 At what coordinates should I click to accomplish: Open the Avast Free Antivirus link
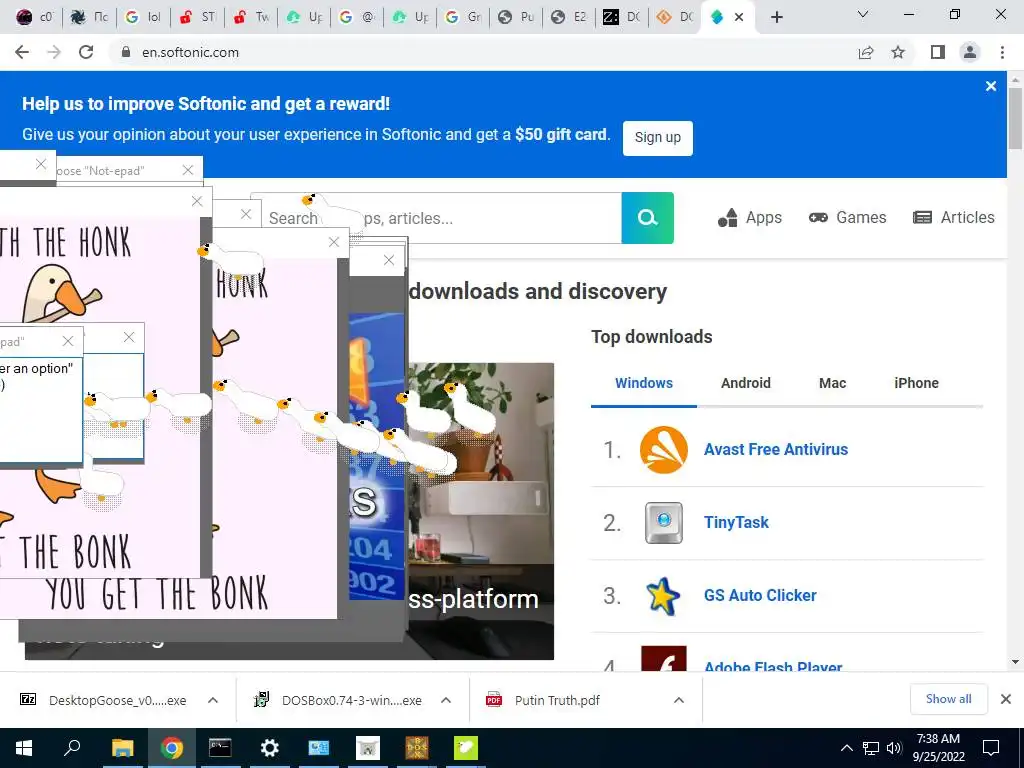(775, 449)
